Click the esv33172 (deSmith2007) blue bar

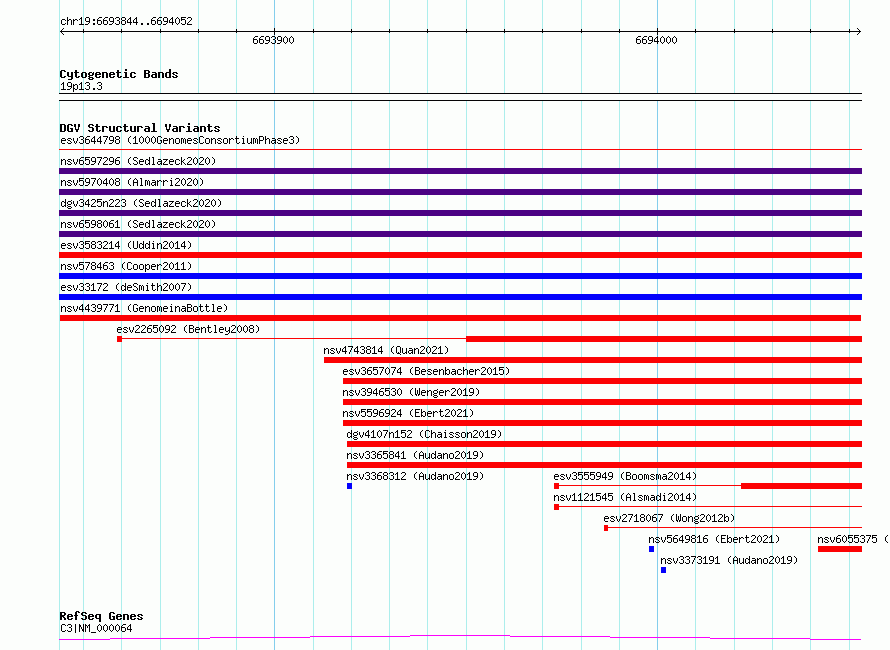point(460,297)
